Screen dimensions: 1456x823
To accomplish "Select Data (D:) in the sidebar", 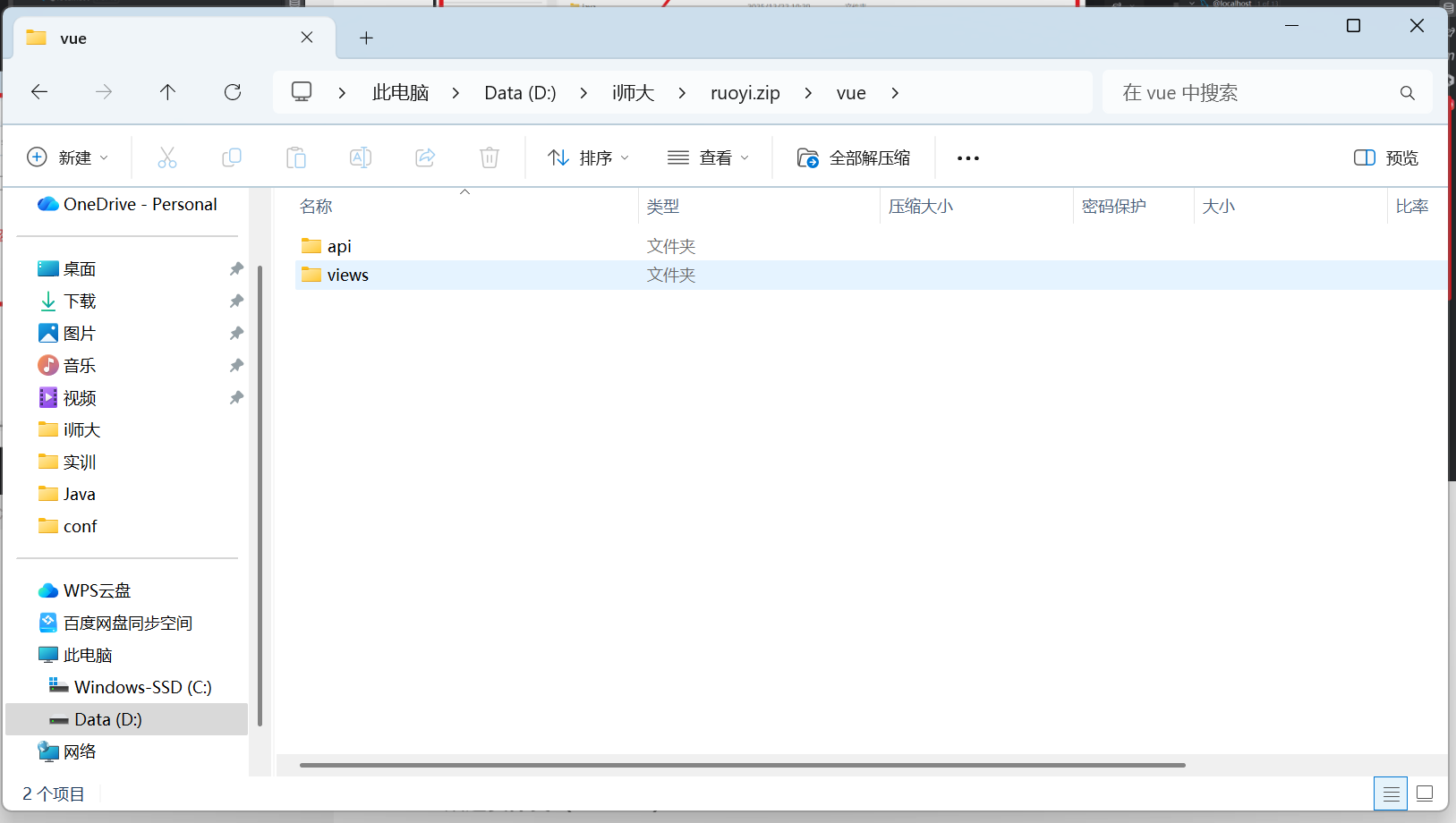I will (107, 718).
